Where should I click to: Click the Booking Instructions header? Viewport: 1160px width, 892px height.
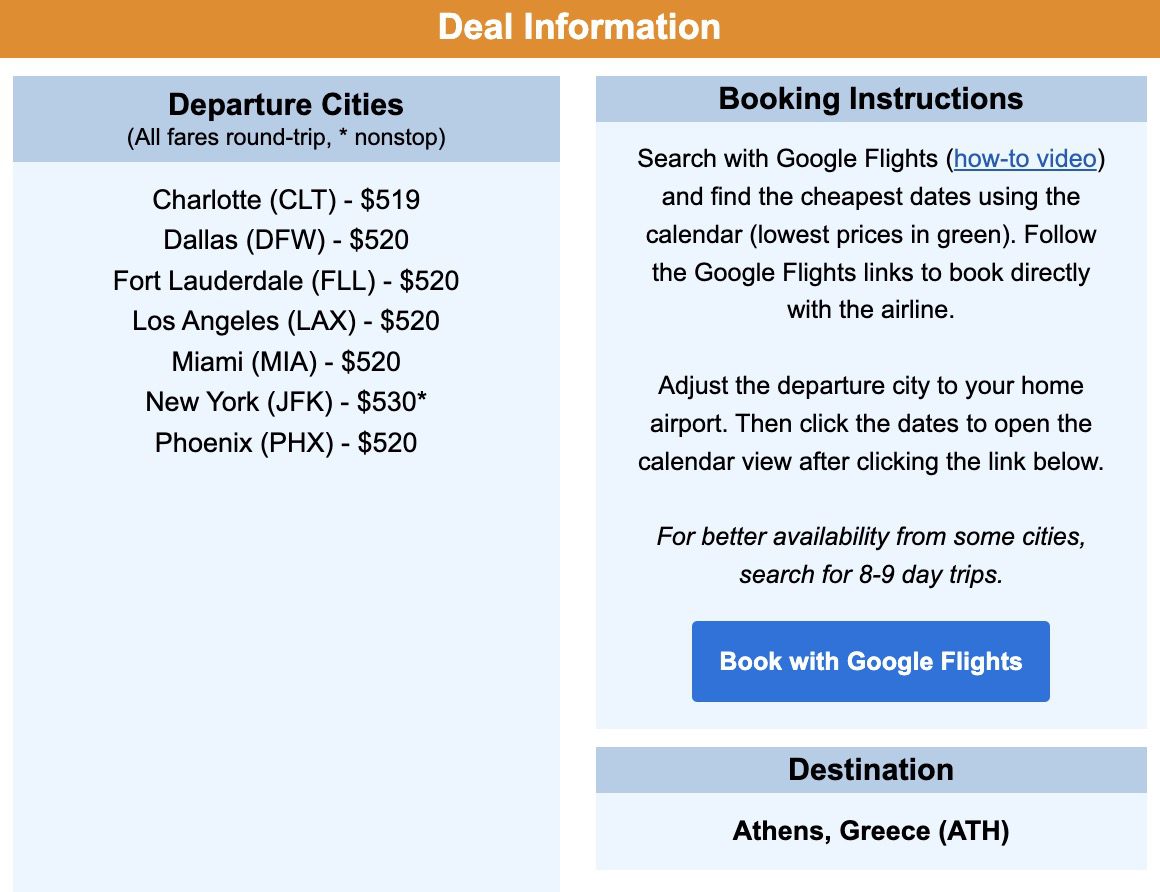pyautogui.click(x=870, y=98)
